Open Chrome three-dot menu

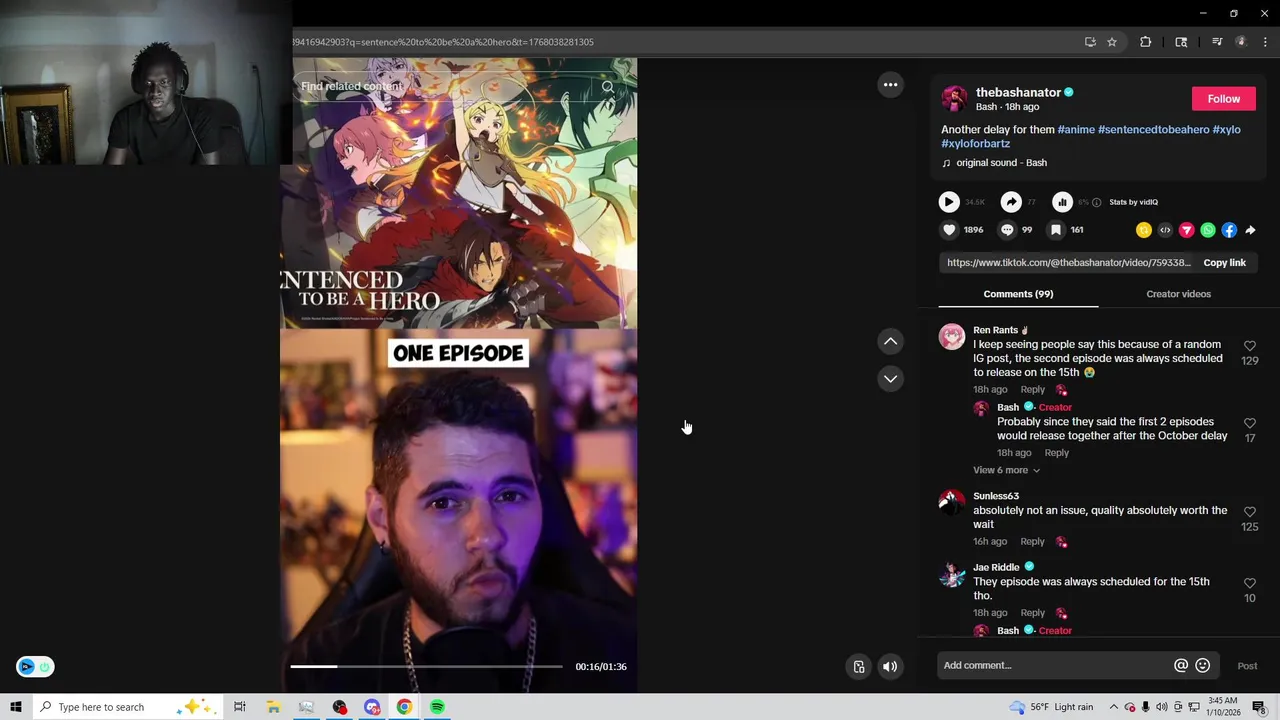pyautogui.click(x=1265, y=42)
